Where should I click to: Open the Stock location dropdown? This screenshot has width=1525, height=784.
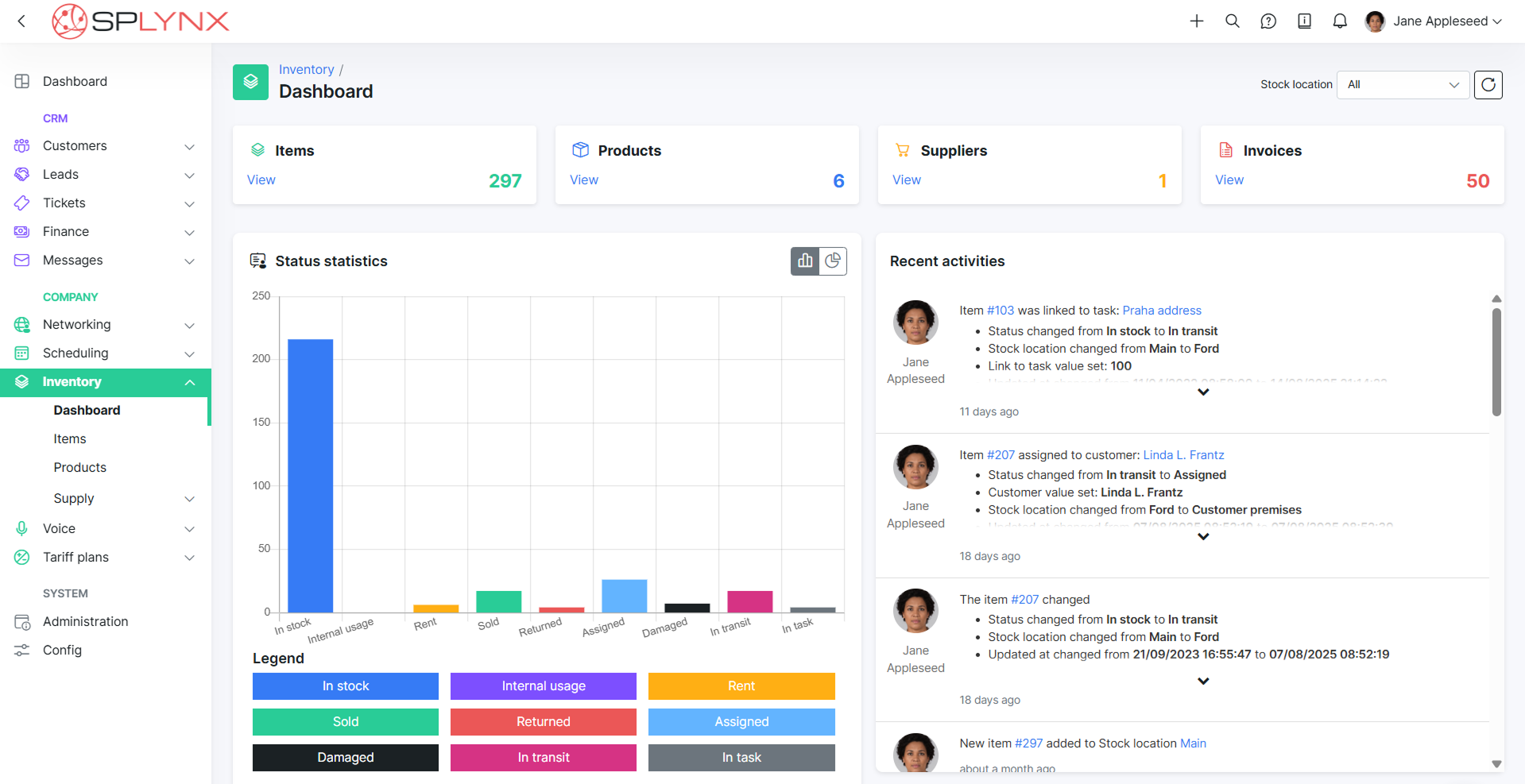(1403, 84)
